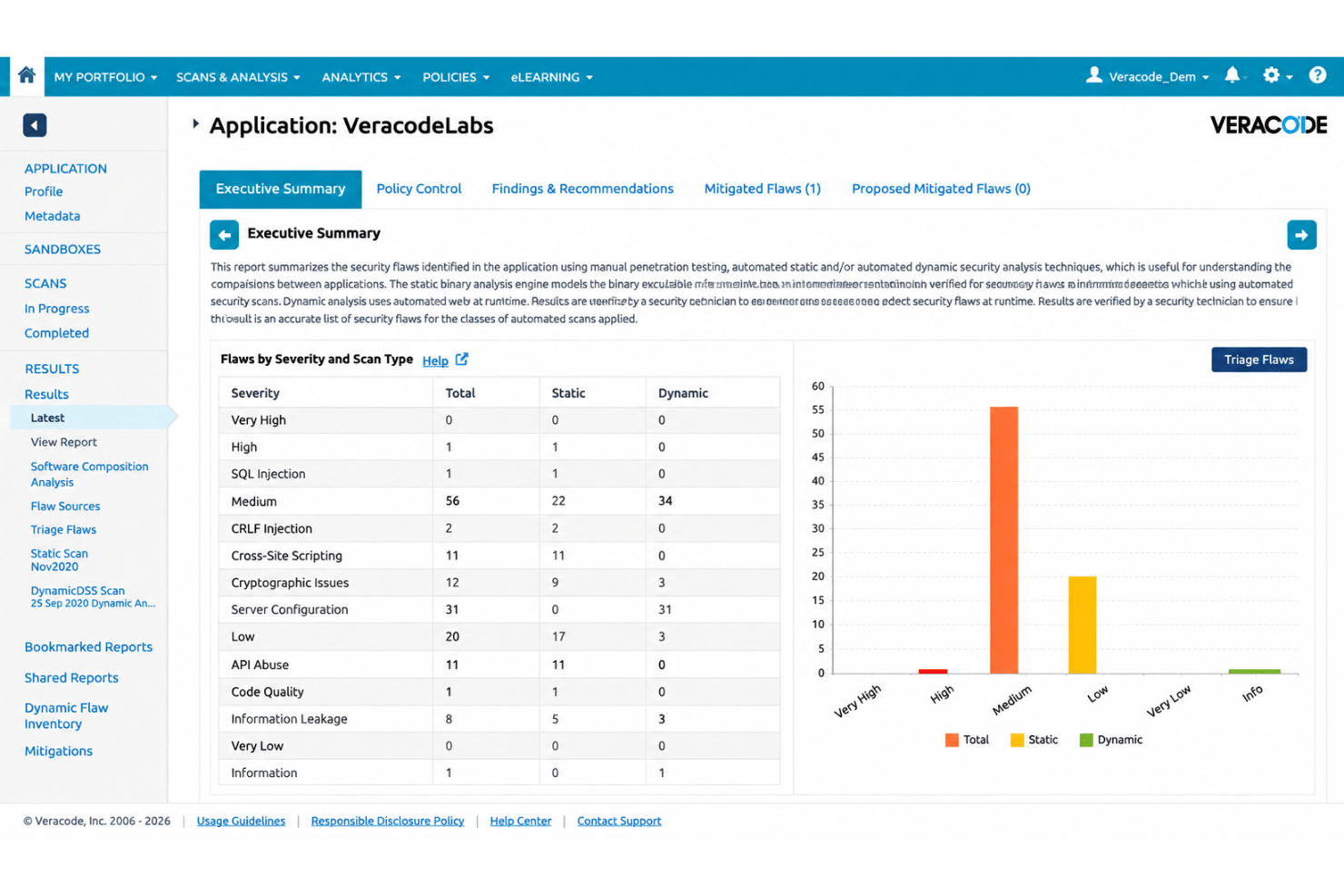Expand the Application: VeracodeLabs disclosure triangle

click(195, 124)
